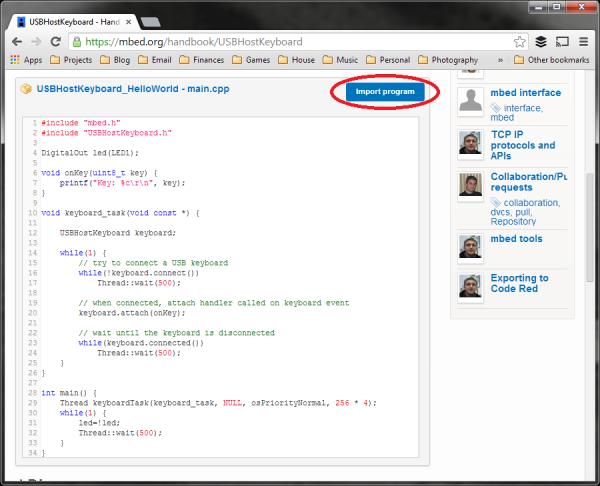
Task: Open the Personal bookmarks folder
Action: 388,60
